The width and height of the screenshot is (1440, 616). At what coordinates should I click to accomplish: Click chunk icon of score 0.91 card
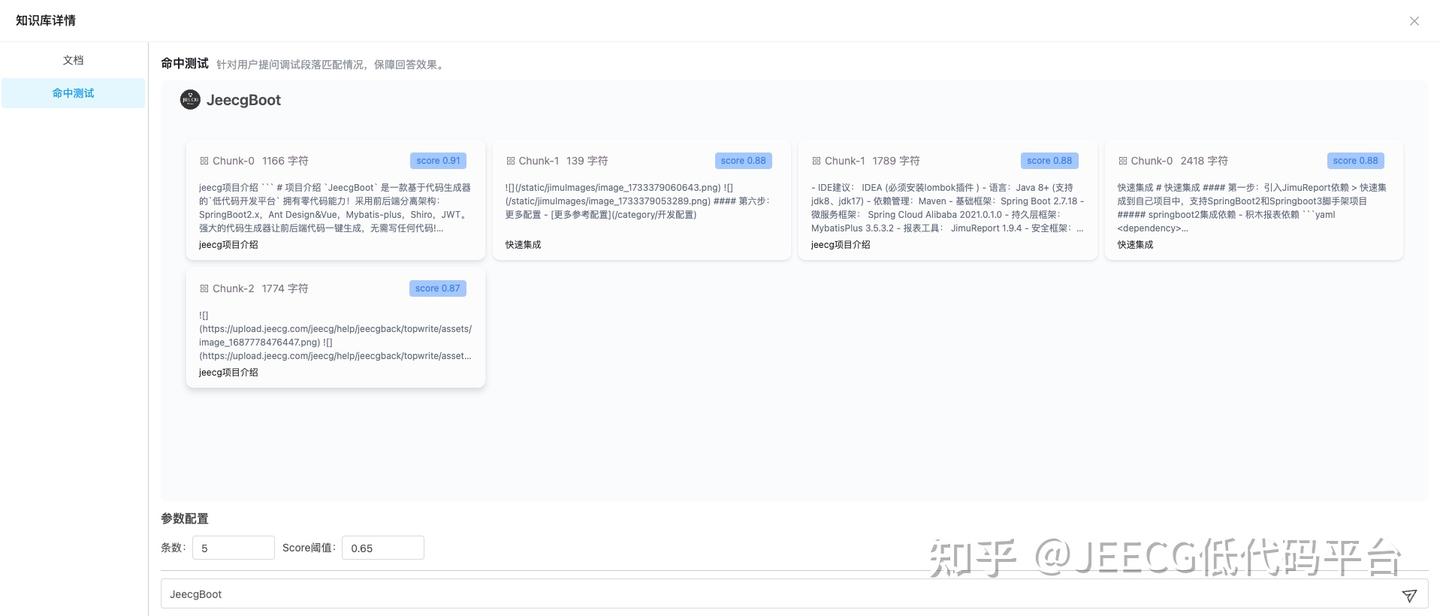pyautogui.click(x=204, y=161)
